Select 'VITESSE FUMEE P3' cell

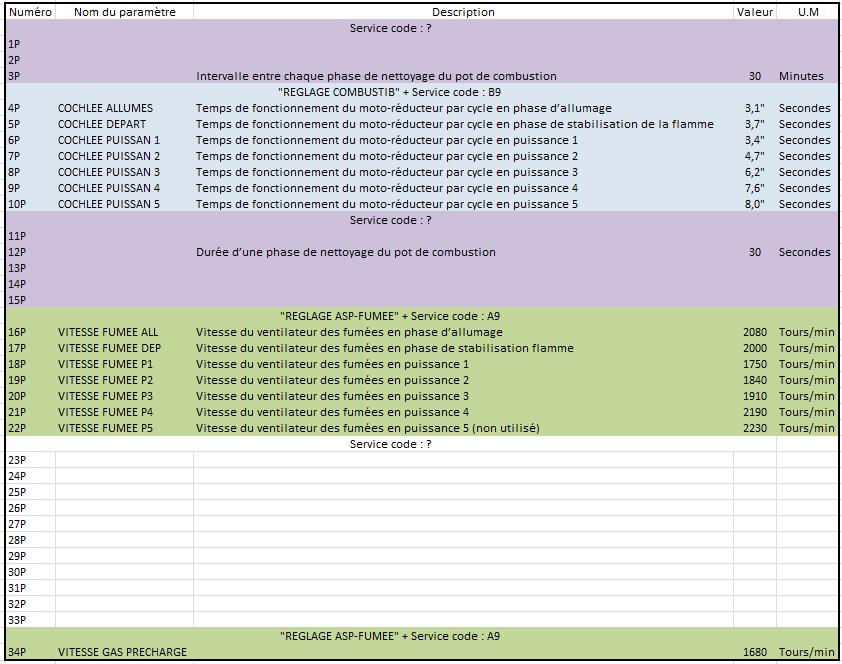tap(105, 396)
